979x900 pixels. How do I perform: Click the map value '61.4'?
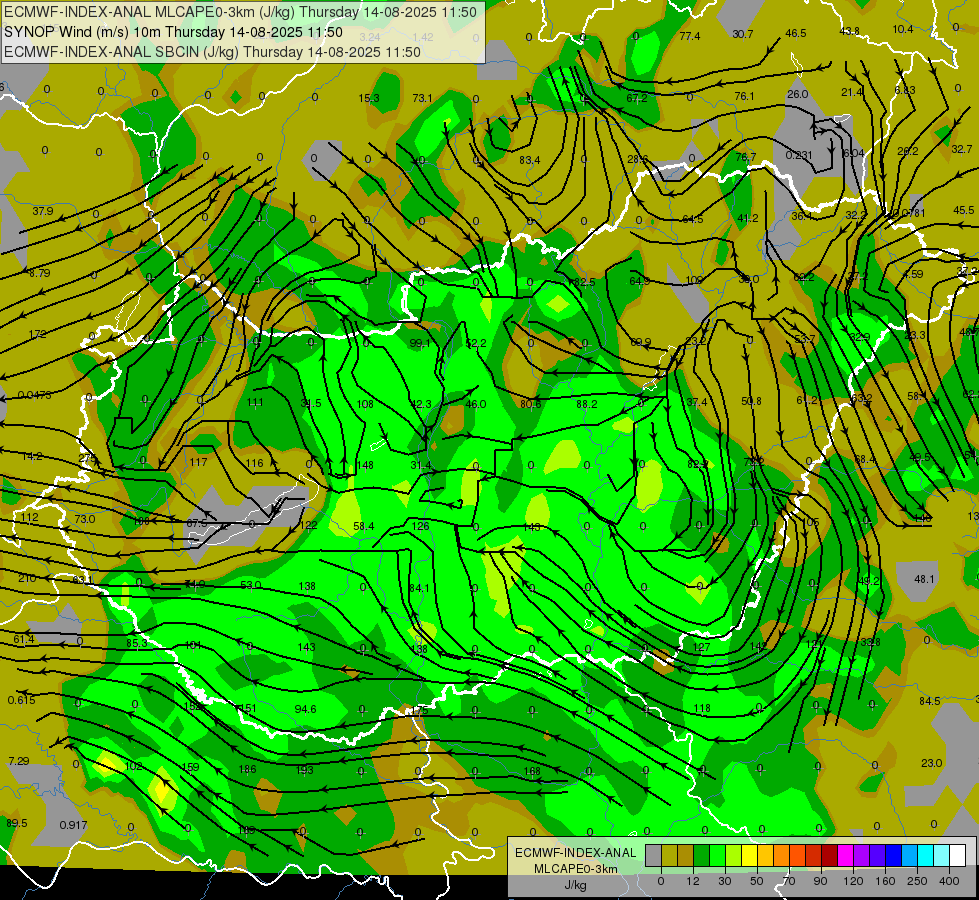click(x=24, y=639)
